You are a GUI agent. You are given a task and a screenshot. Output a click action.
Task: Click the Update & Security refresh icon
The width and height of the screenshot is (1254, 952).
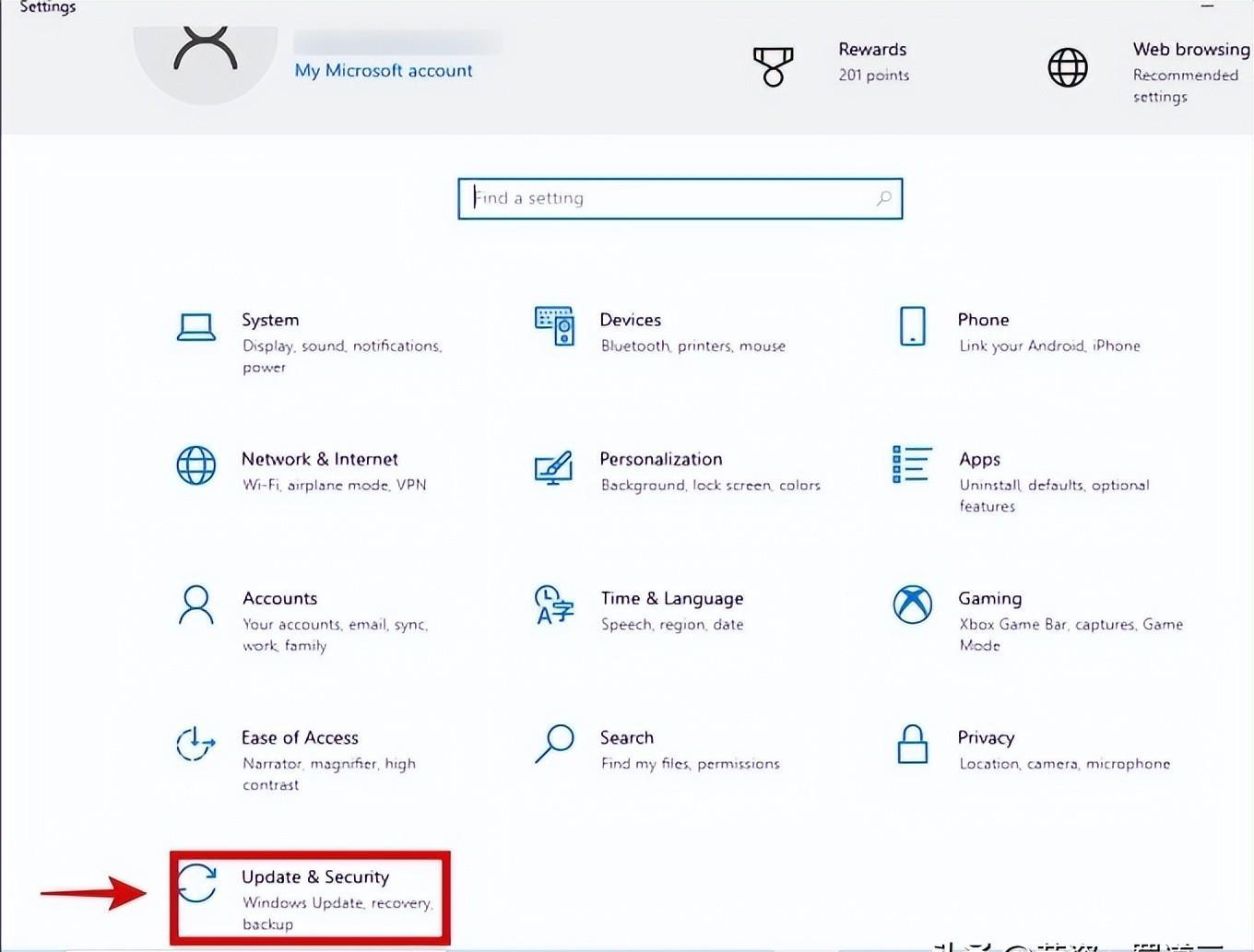pyautogui.click(x=196, y=883)
